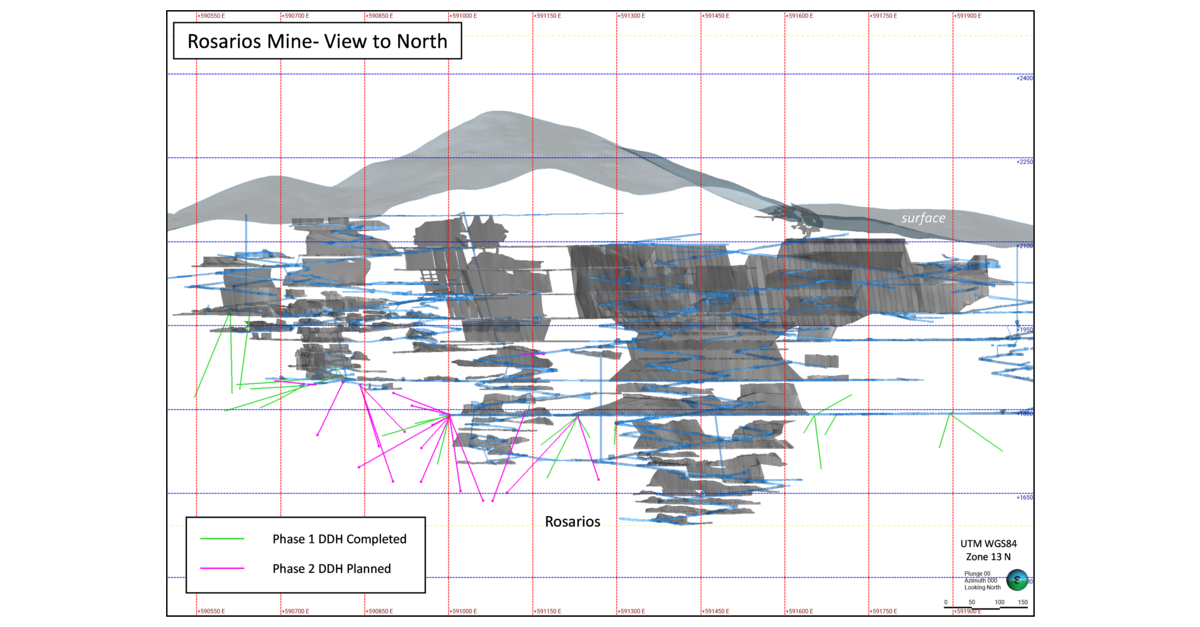Click the '+2250' elevation label
This screenshot has width=1200, height=627.
1024,162
